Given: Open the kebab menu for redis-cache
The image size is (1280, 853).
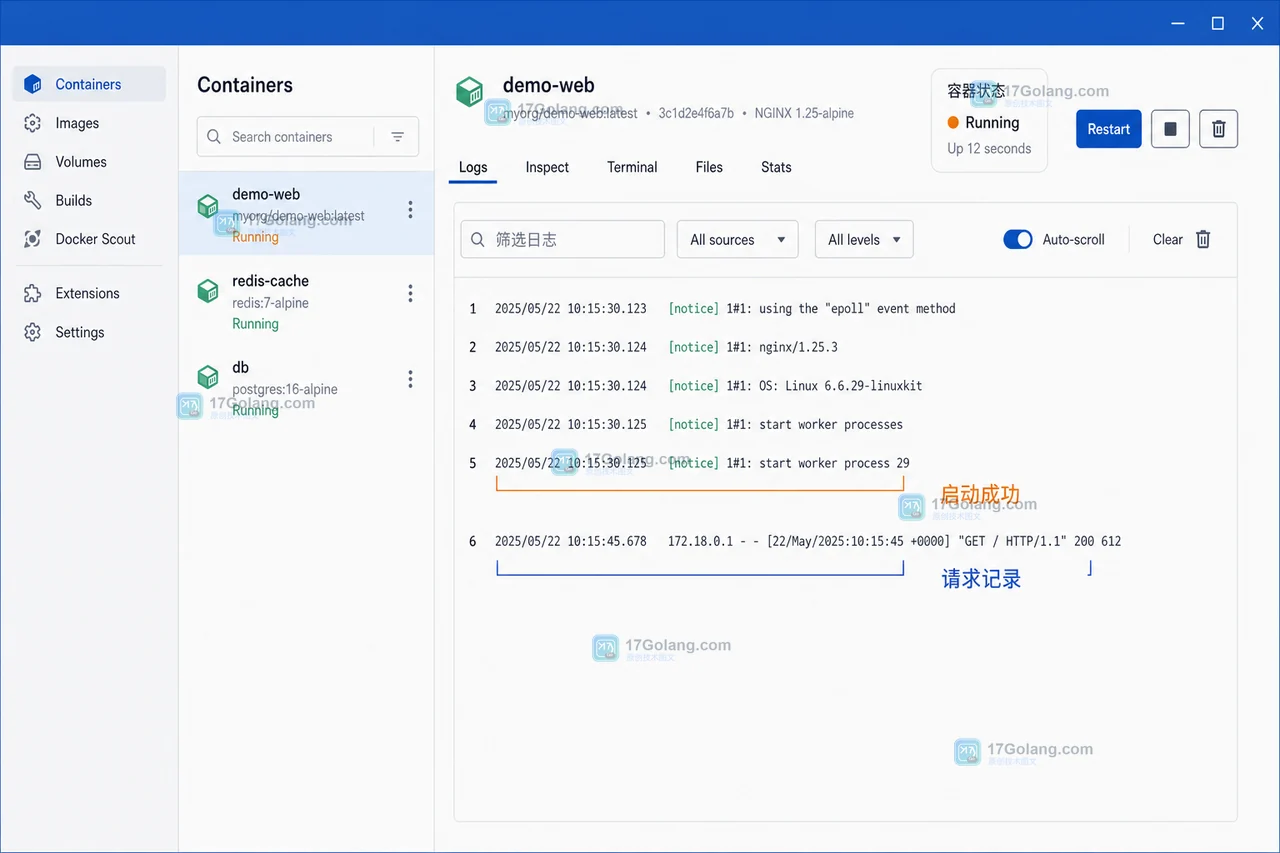Looking at the screenshot, I should point(410,293).
